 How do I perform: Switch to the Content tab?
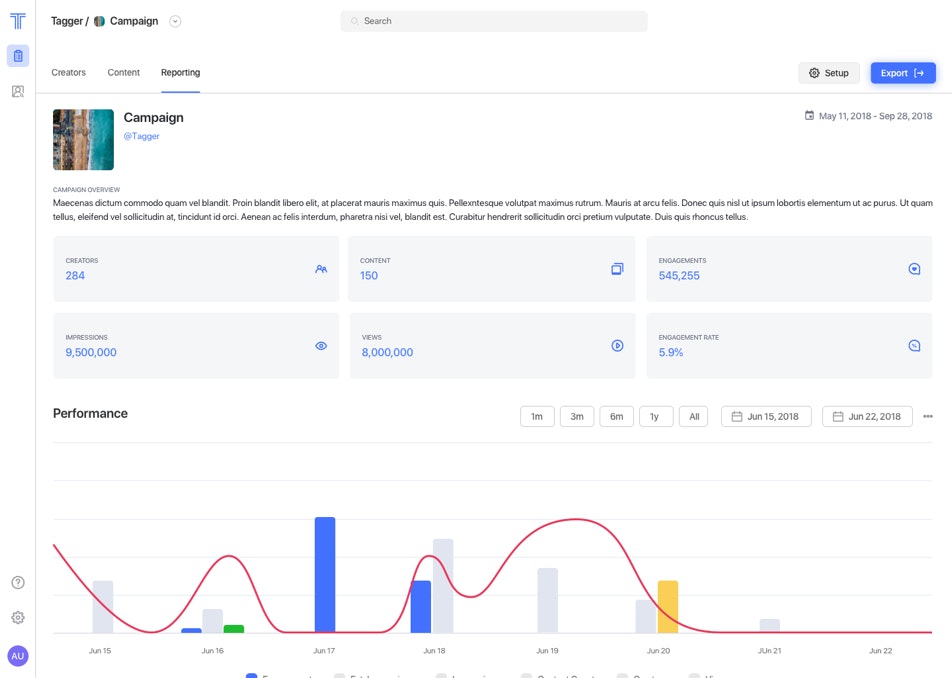pos(123,72)
